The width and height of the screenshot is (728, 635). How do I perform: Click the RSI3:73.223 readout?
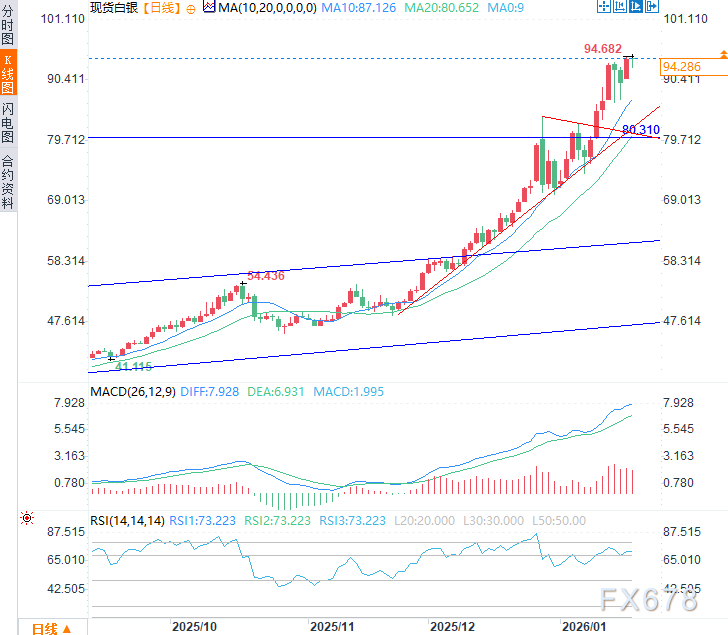coord(352,521)
